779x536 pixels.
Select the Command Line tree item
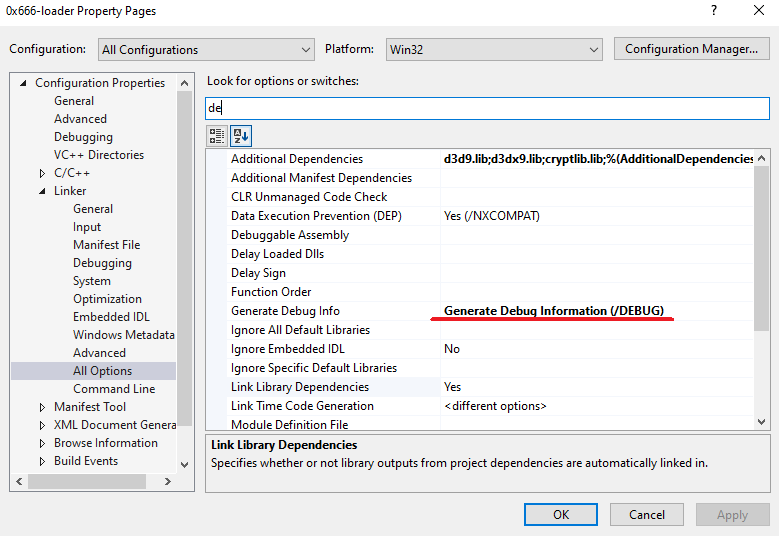coord(114,389)
